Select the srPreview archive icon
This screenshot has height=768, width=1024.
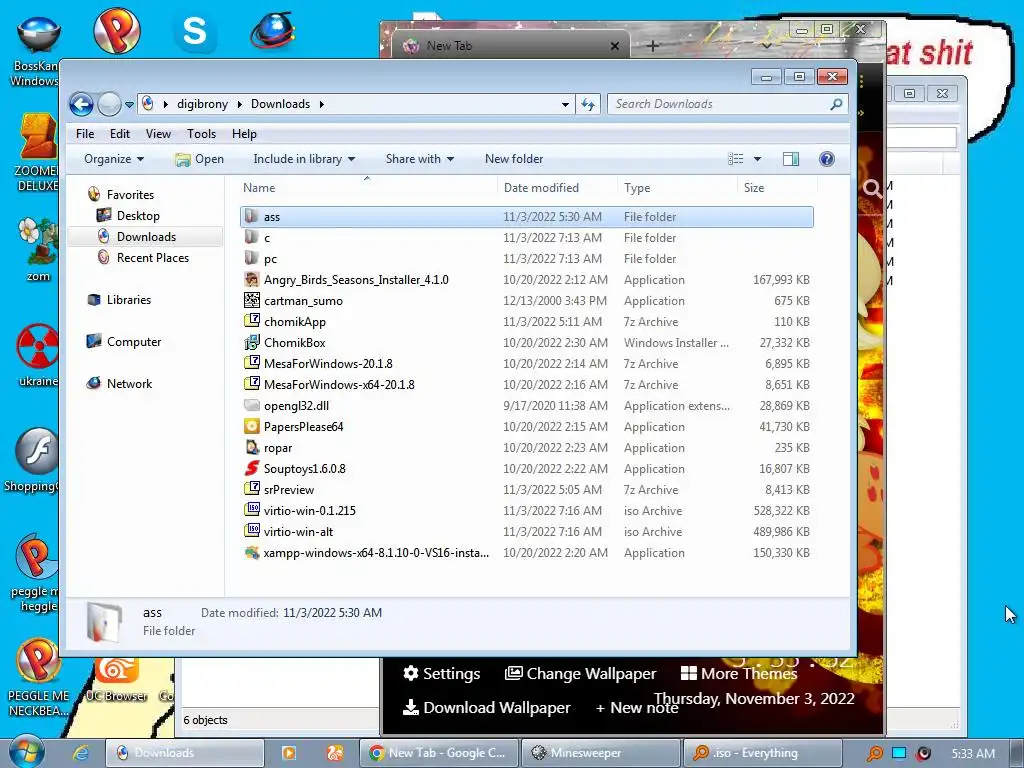pyautogui.click(x=251, y=489)
